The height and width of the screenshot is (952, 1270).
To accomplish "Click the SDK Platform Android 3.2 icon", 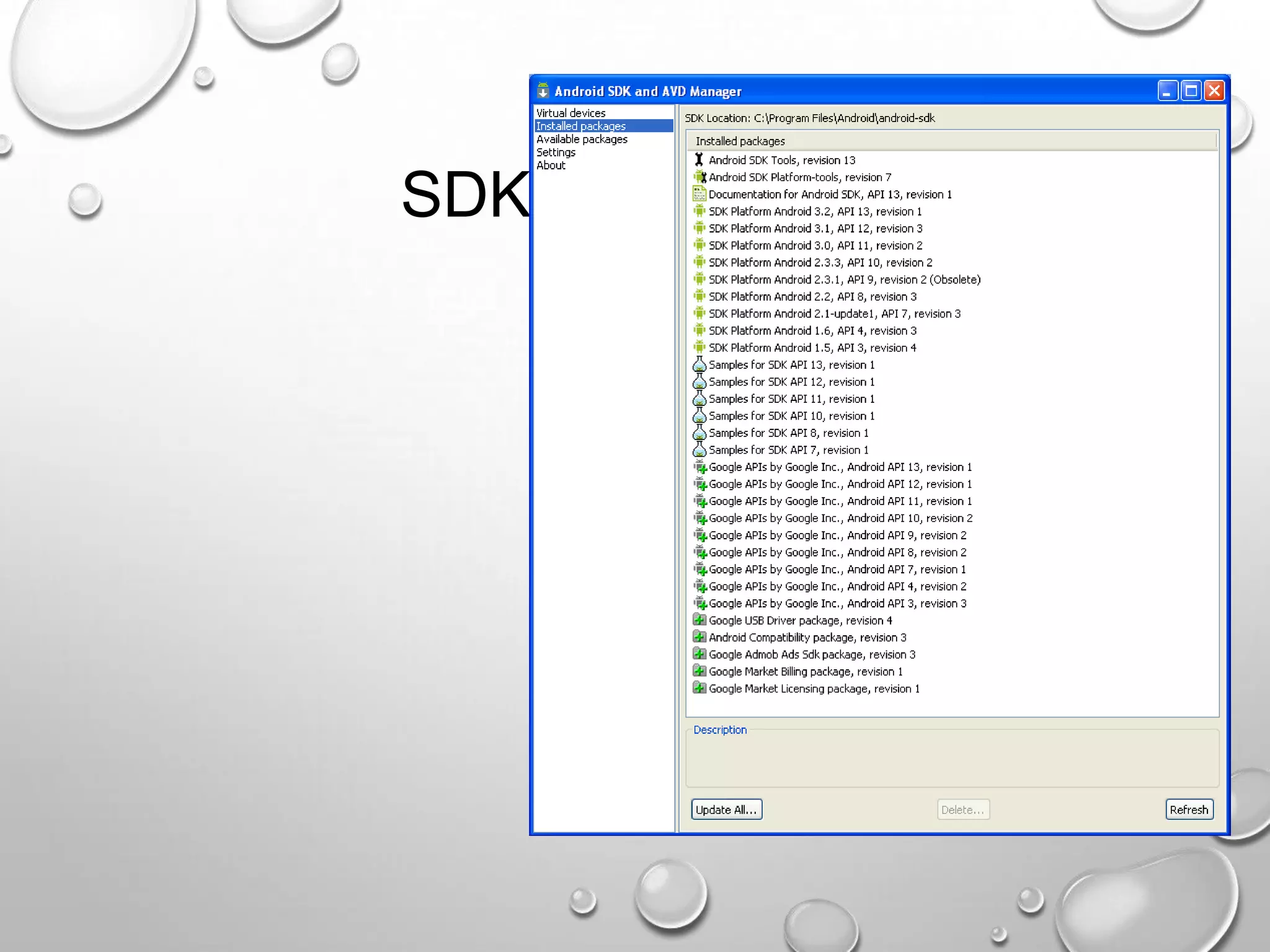I will (x=699, y=211).
